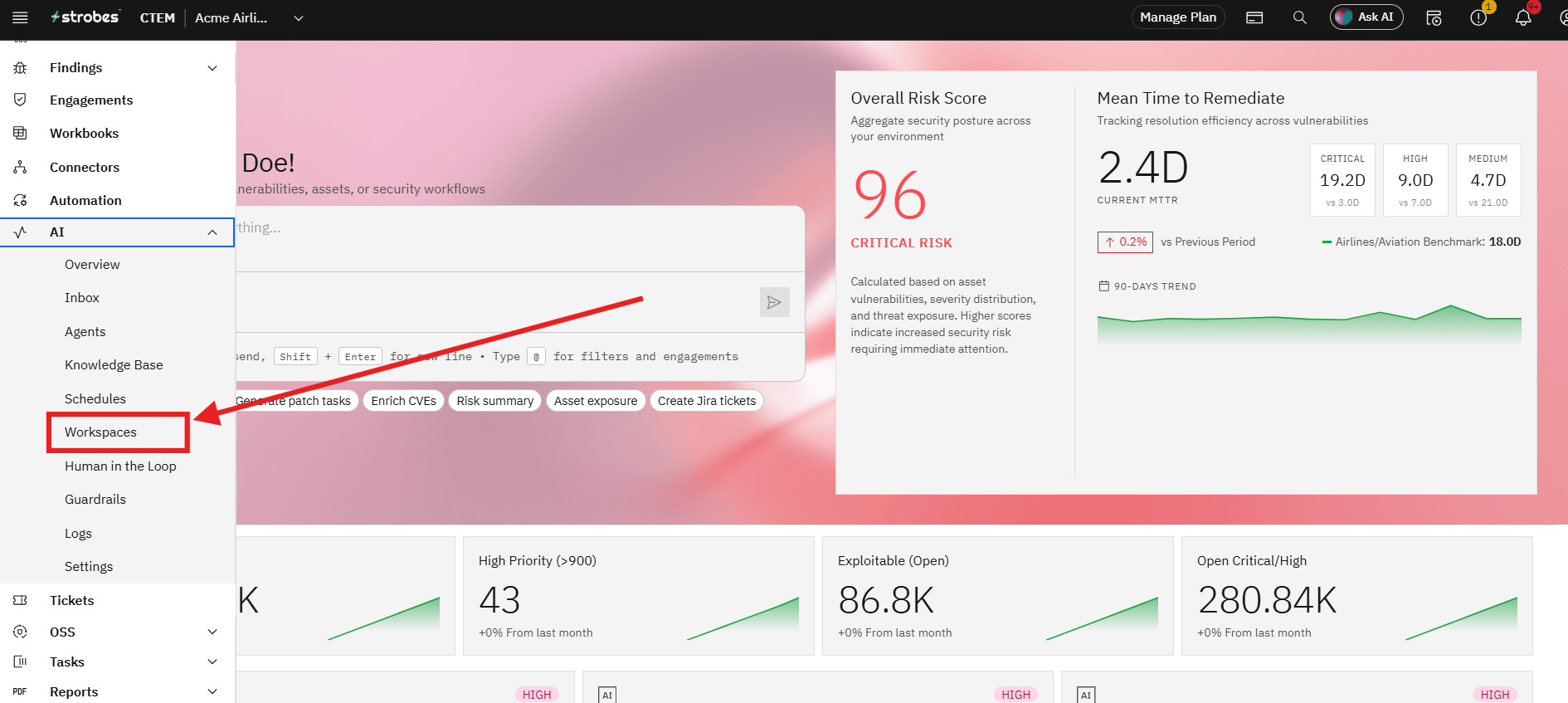Open Human in the Loop
The width and height of the screenshot is (1568, 703).
pos(120,466)
